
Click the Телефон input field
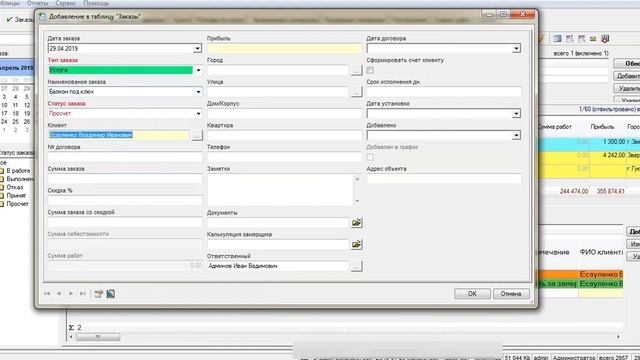284,157
